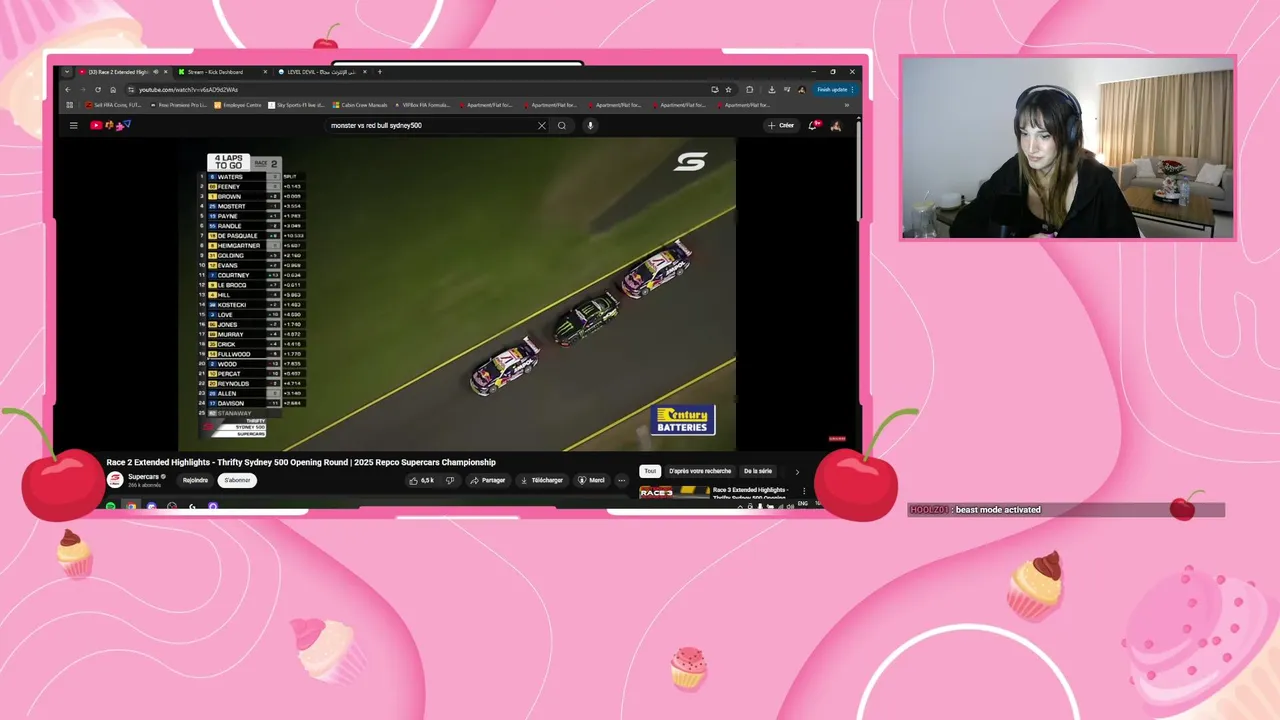Click the Rejoindre channel button
Image resolution: width=1280 pixels, height=720 pixels.
tap(195, 480)
